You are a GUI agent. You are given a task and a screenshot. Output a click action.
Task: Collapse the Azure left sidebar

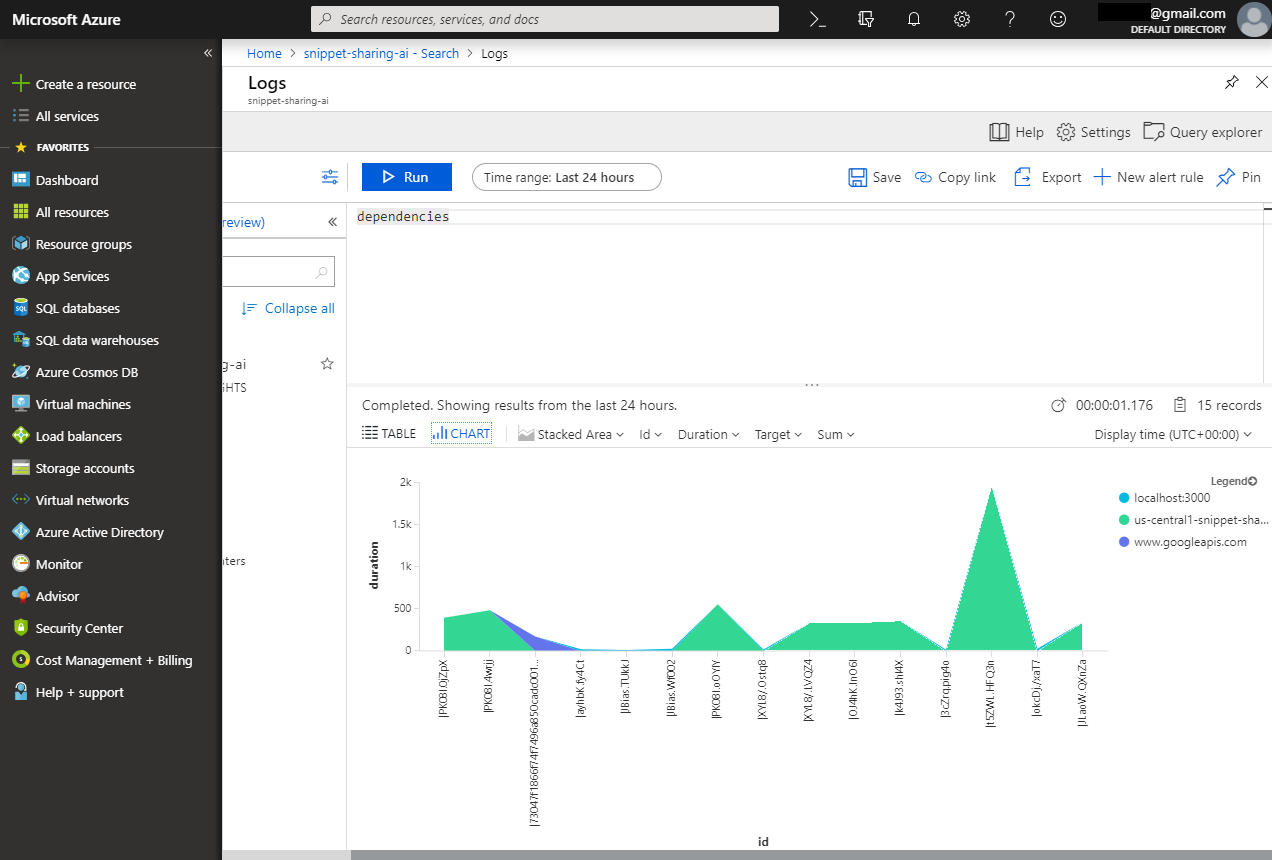[x=207, y=53]
